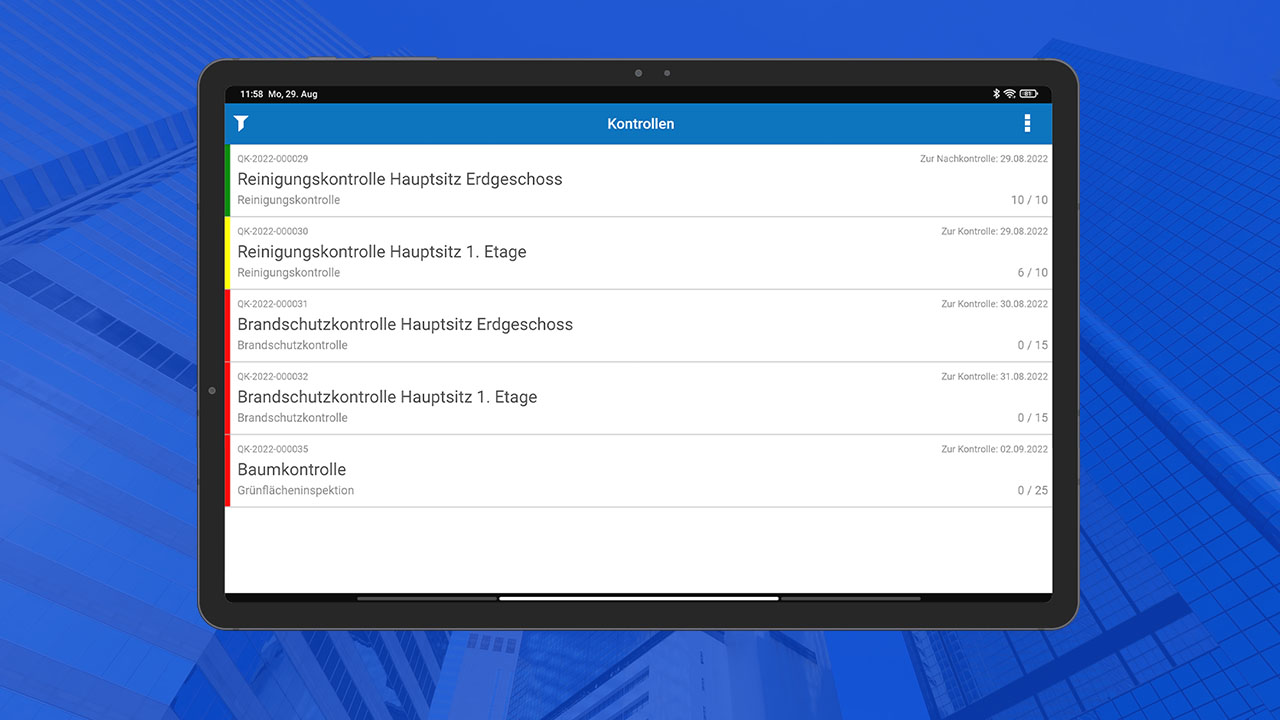The image size is (1280, 720).
Task: Tap the Mo, 29. Aug date
Action: click(x=292, y=94)
